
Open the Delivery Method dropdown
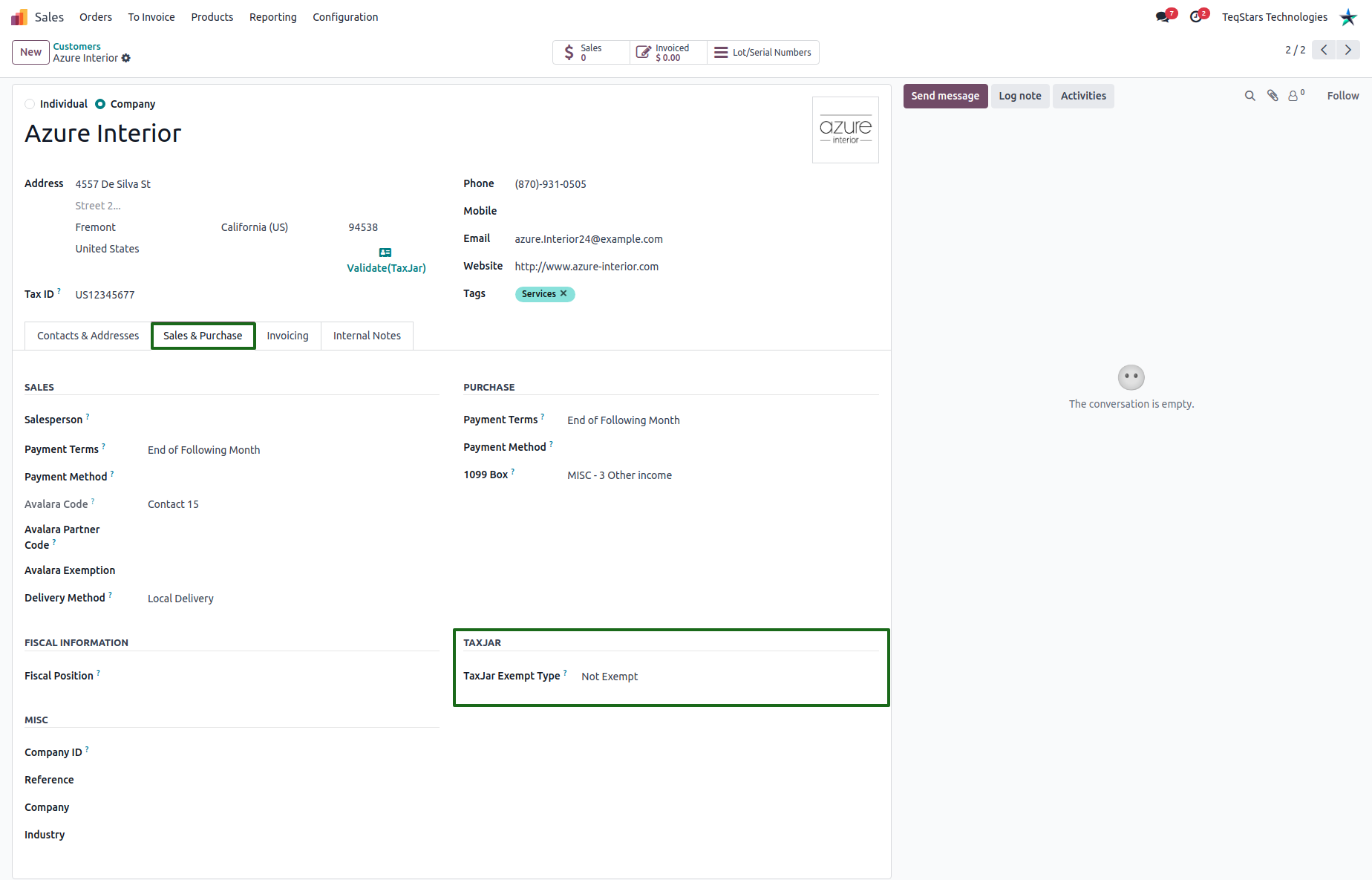click(x=293, y=599)
